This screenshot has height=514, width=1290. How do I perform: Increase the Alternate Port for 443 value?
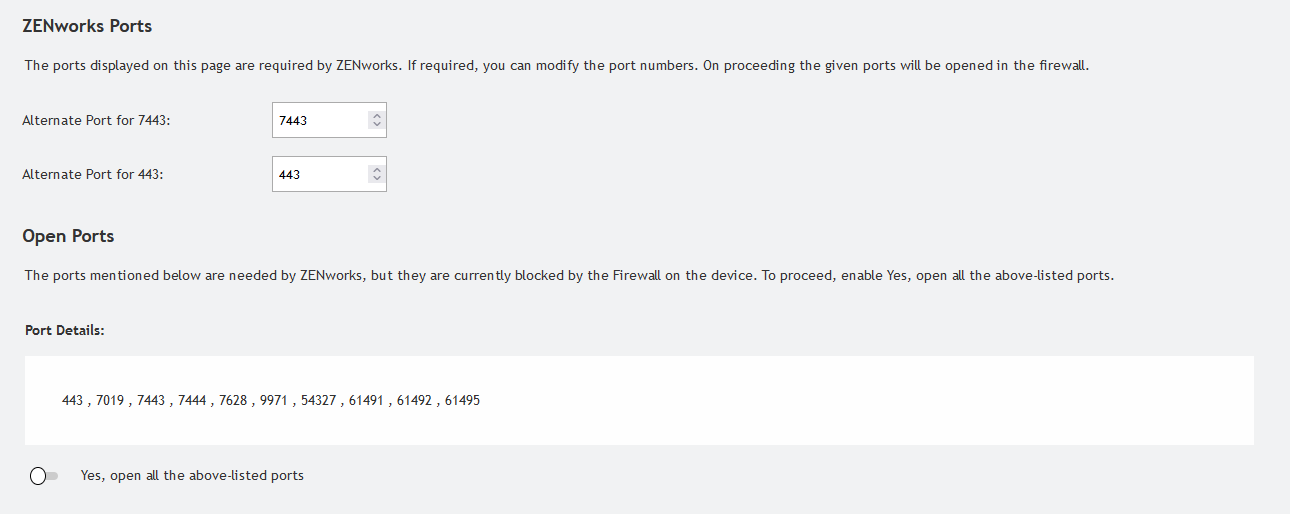[376, 169]
